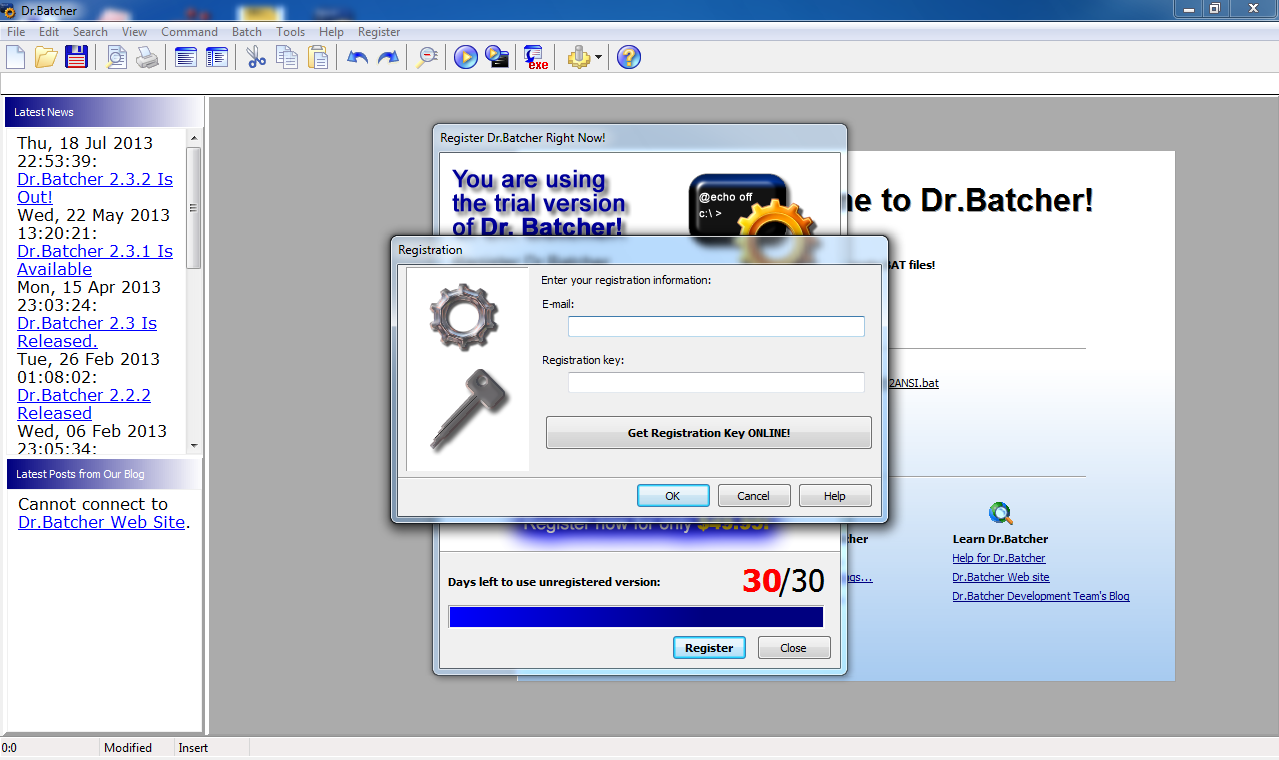The image size is (1279, 760).
Task: Click the Latest News scroll down arrow
Action: [194, 446]
